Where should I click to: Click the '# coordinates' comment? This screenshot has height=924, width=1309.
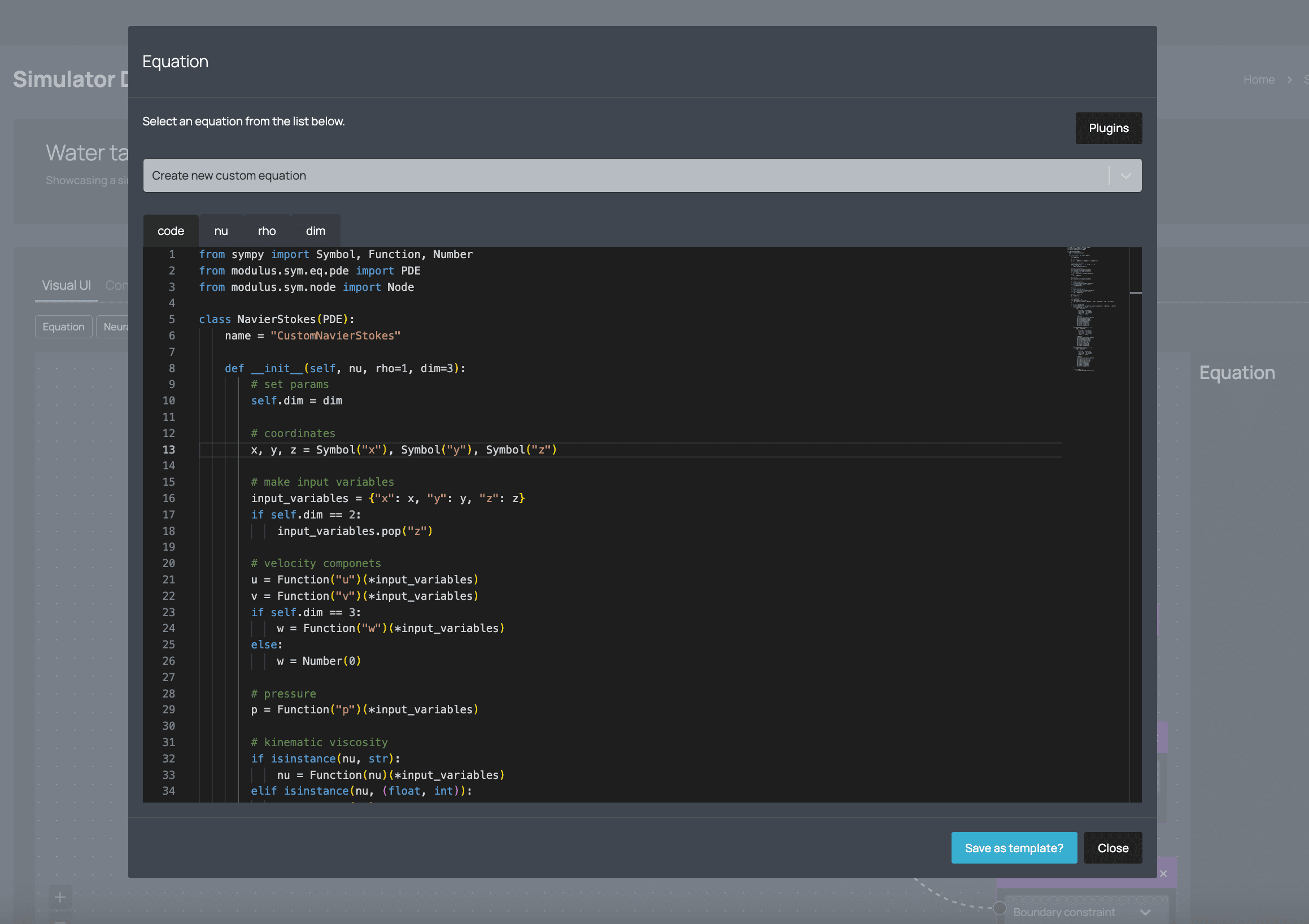[x=293, y=433]
